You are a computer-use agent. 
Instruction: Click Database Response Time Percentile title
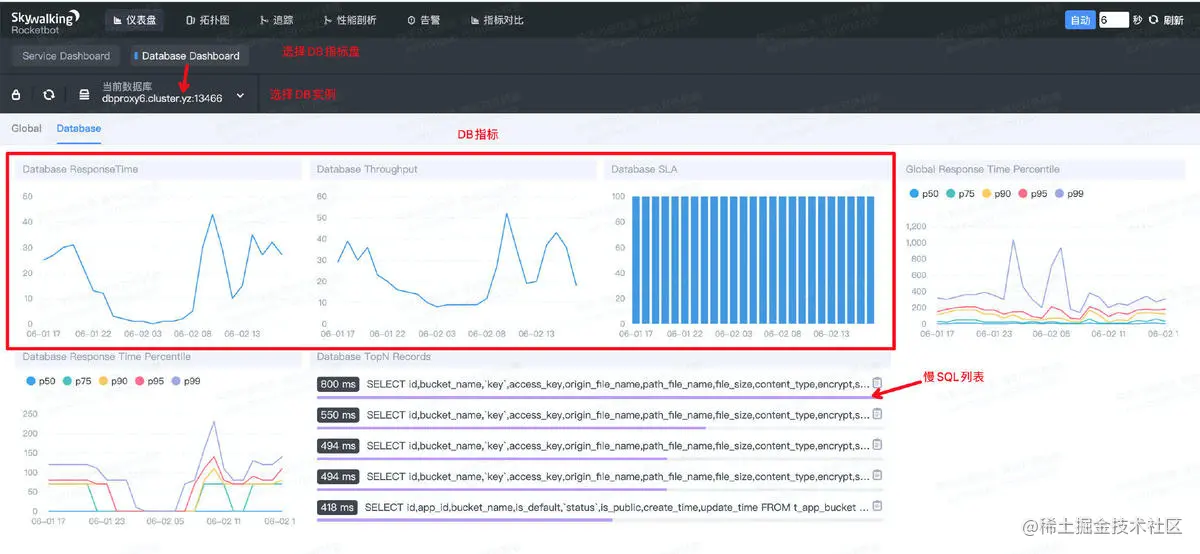click(106, 356)
